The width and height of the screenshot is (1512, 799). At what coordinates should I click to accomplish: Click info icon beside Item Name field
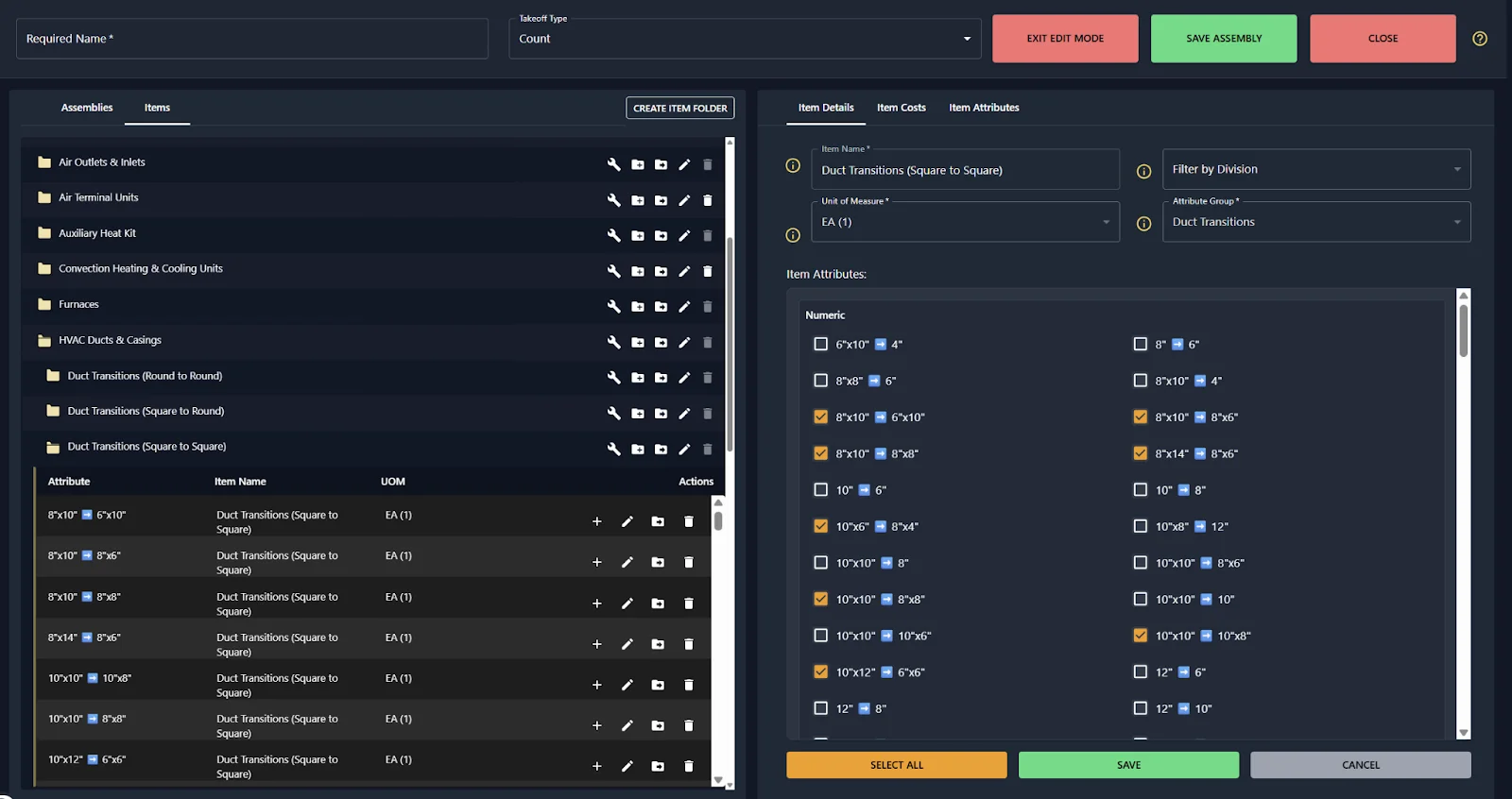pos(793,166)
